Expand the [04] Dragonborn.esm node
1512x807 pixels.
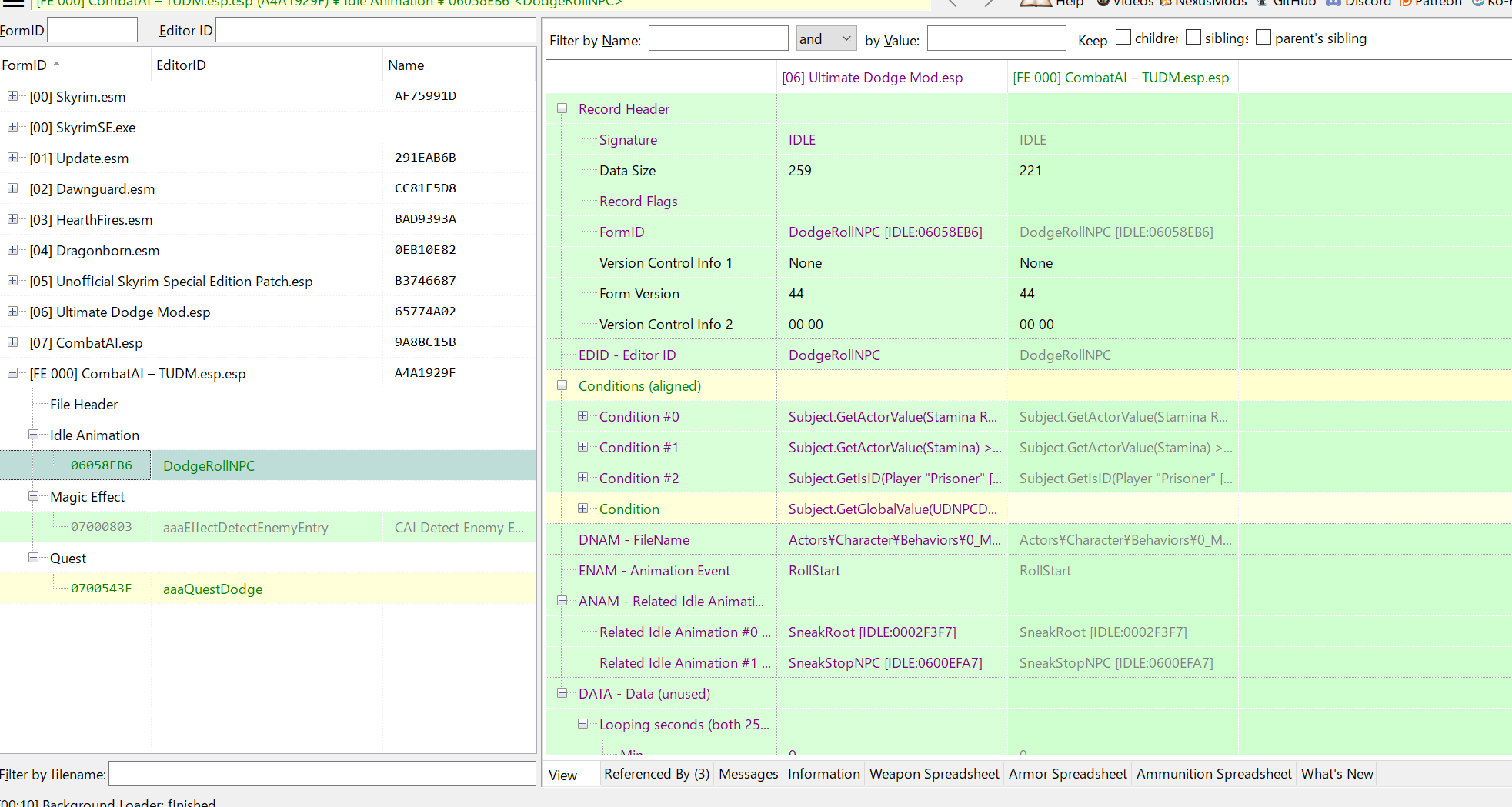(12, 250)
